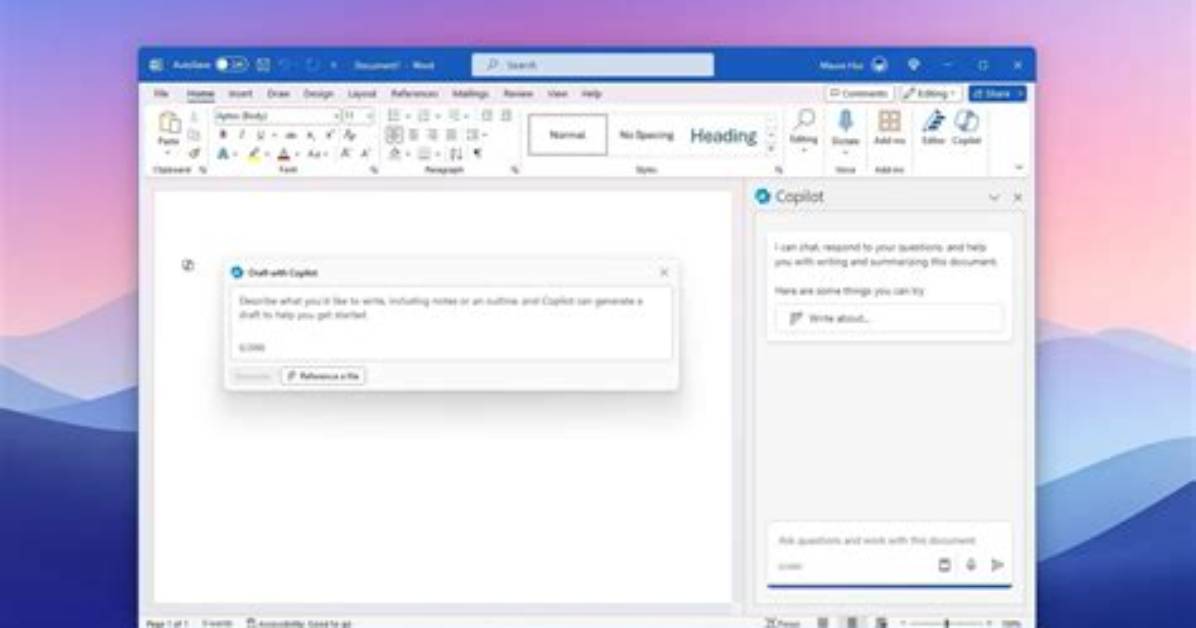This screenshot has height=628, width=1196.
Task: Apply italic formatting
Action: [242, 135]
